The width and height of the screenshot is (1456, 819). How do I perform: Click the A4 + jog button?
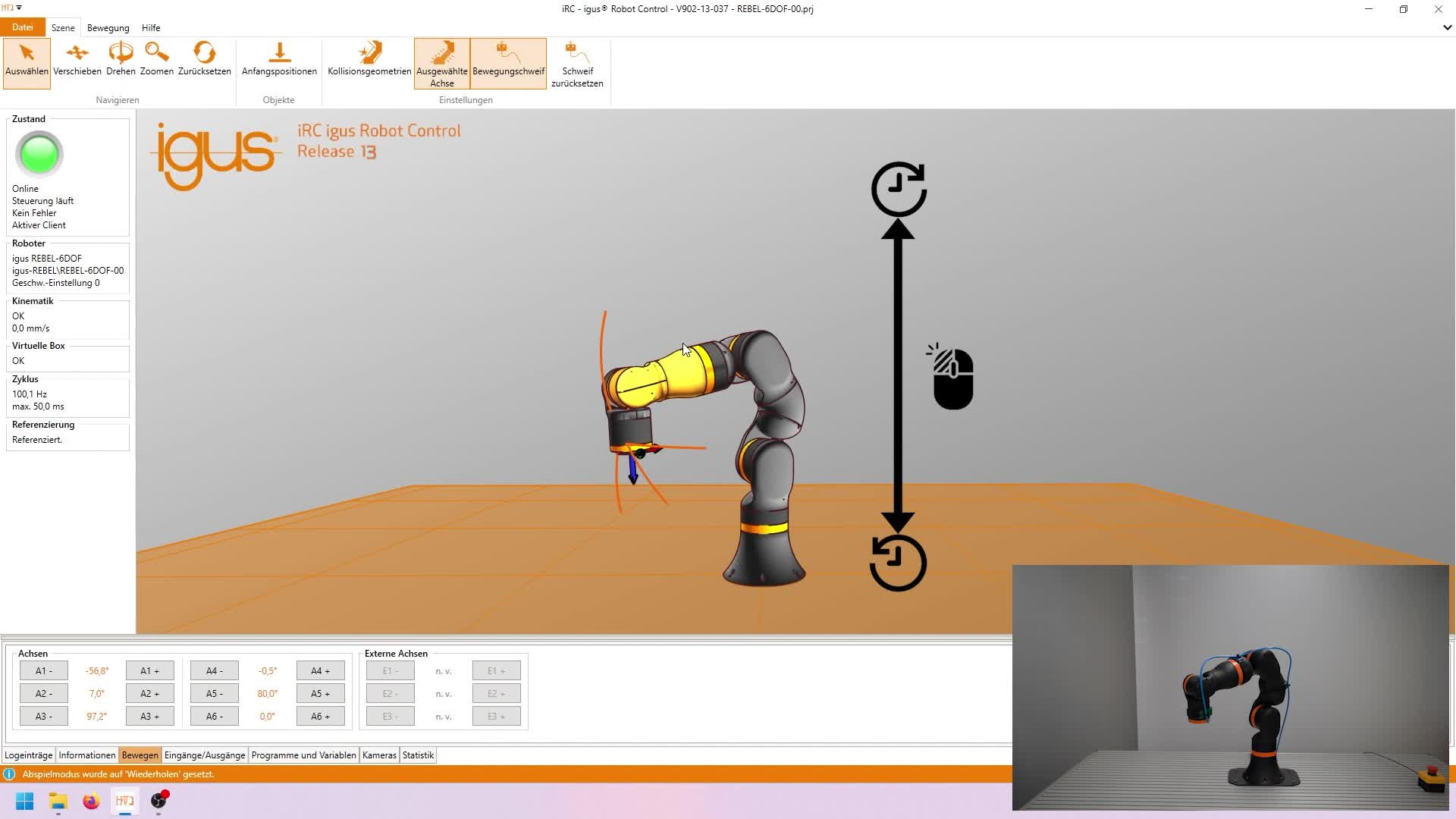[x=321, y=671]
